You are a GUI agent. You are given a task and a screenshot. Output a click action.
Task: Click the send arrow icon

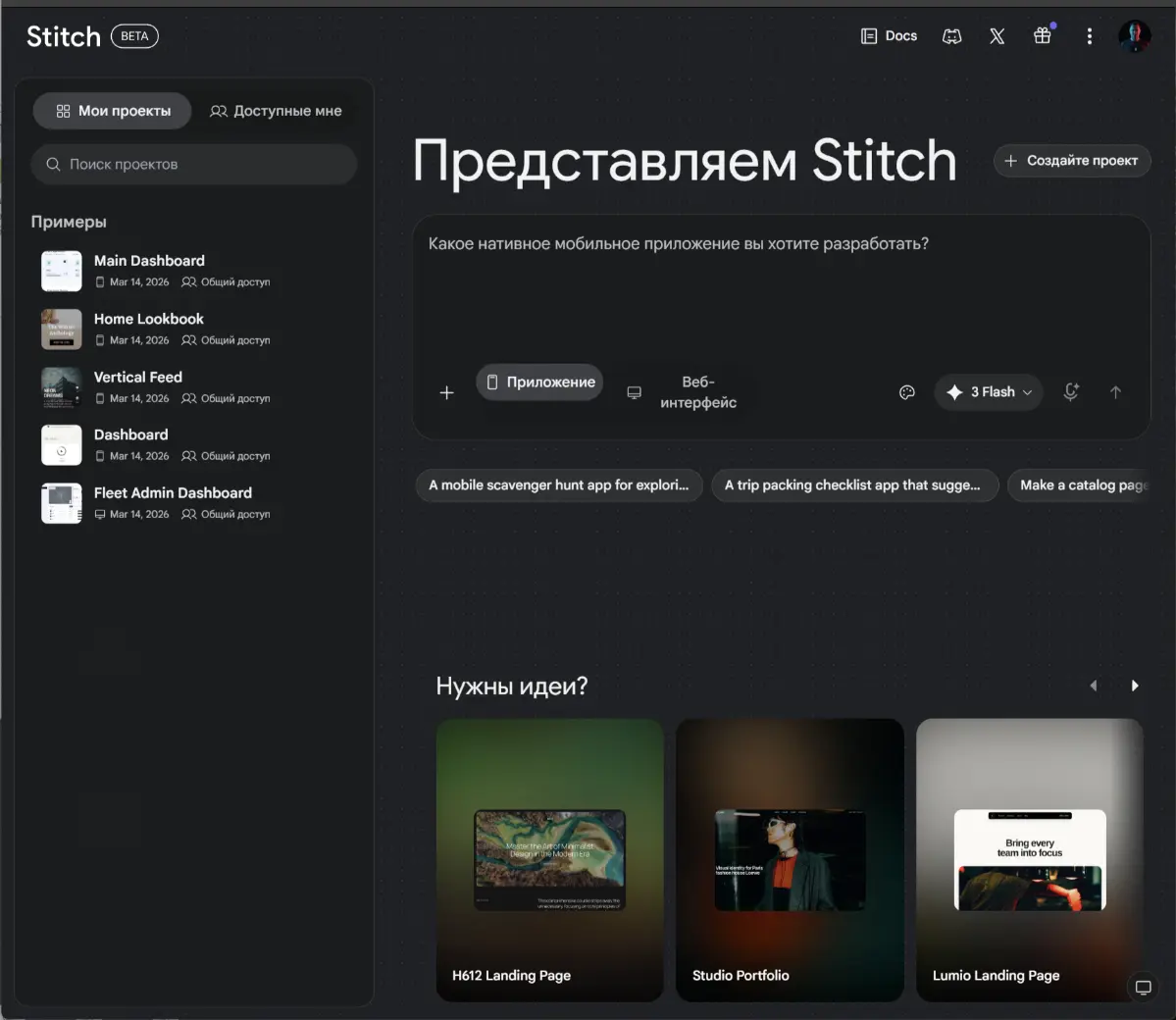pyautogui.click(x=1115, y=392)
